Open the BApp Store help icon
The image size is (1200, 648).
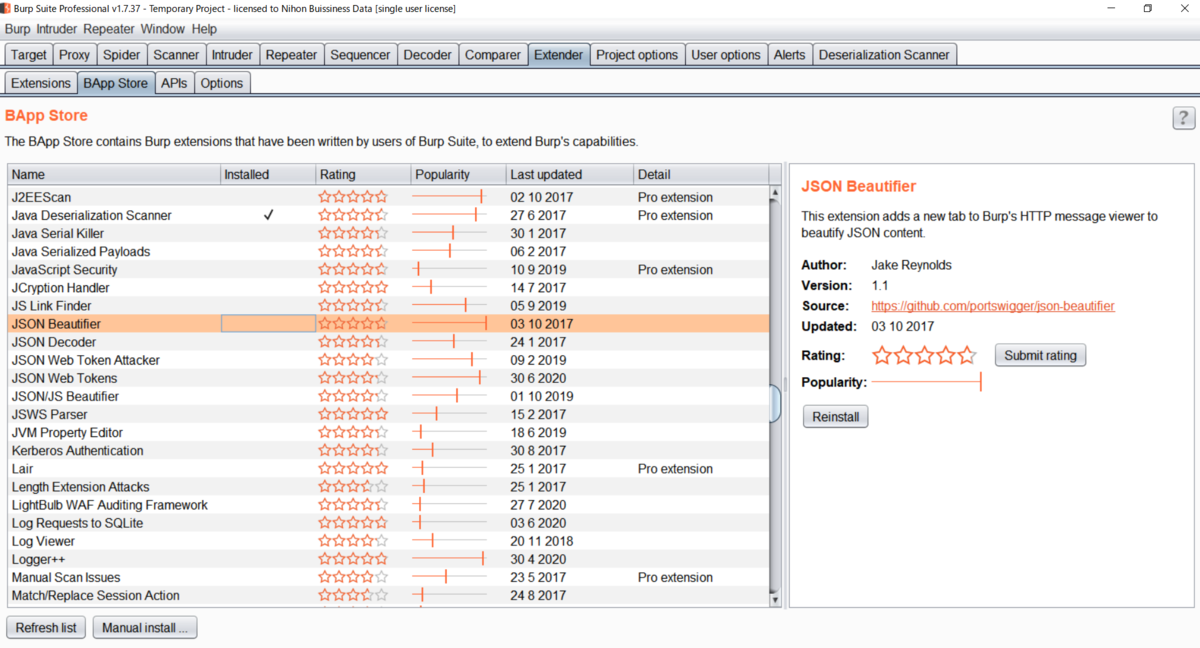pos(1183,118)
